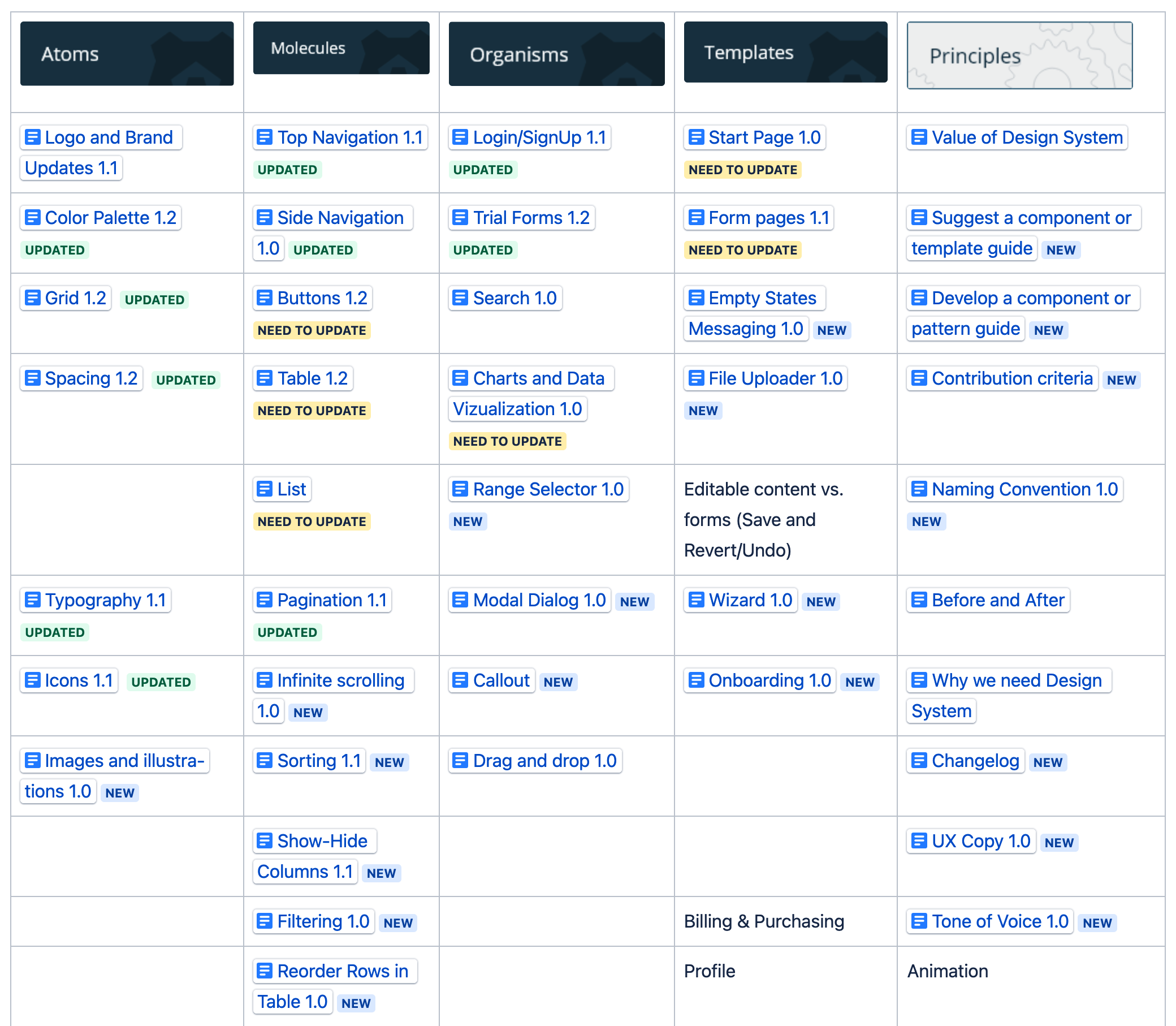Click the document icon next to Wizard 1.0
The height and width of the screenshot is (1026, 1176).
pos(696,600)
